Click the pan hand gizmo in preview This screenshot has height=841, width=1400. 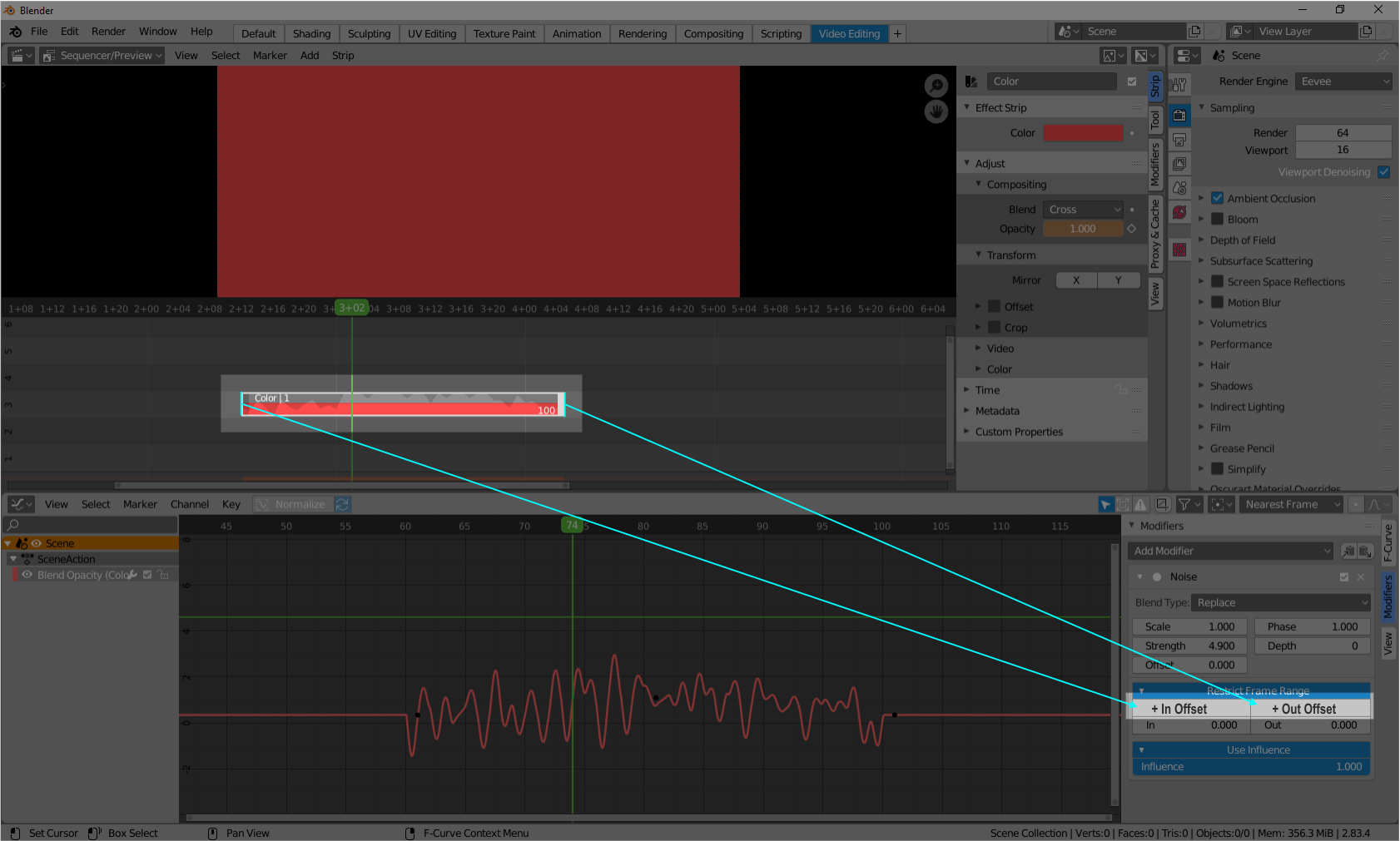936,111
